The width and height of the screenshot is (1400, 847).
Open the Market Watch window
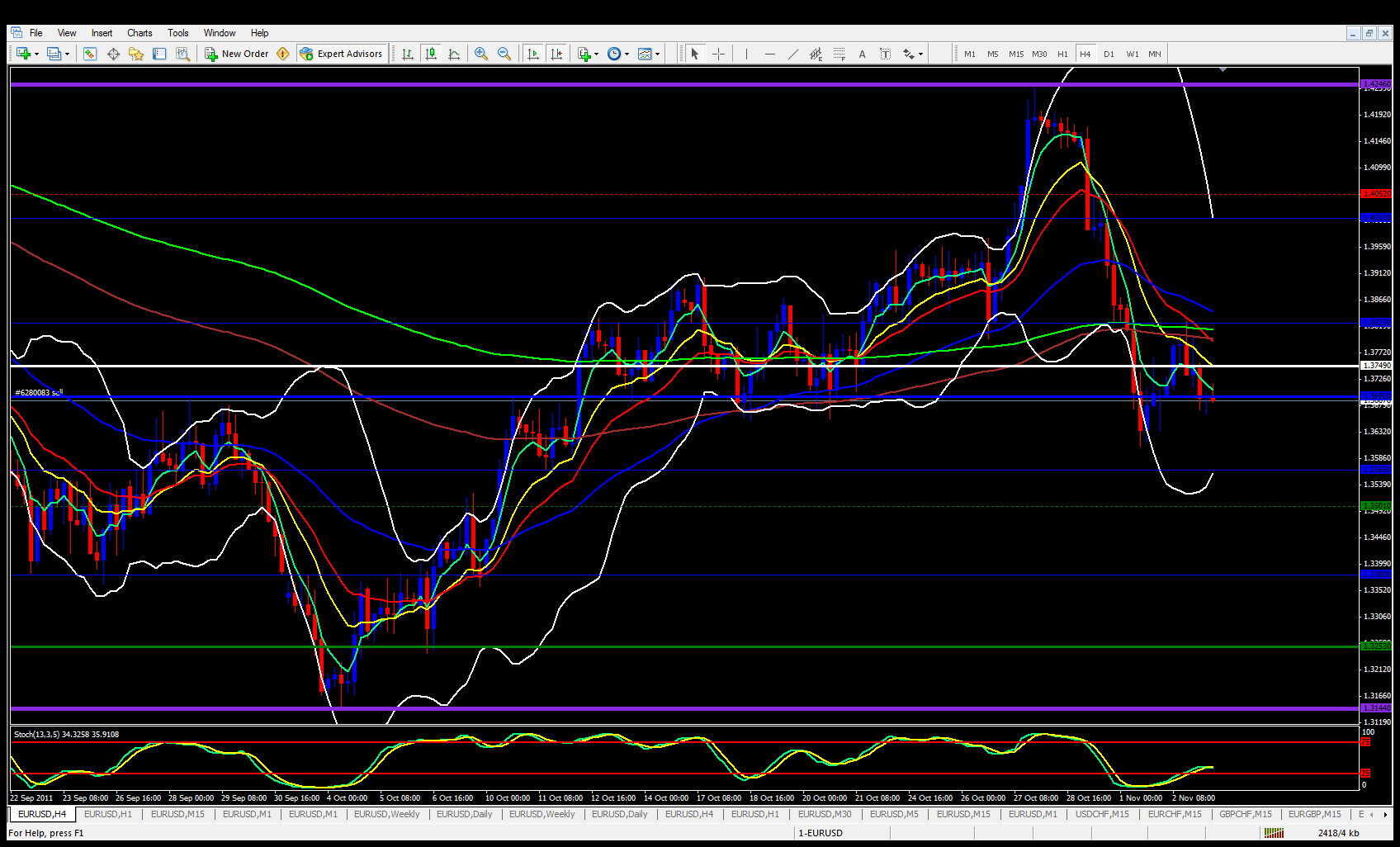[x=90, y=54]
